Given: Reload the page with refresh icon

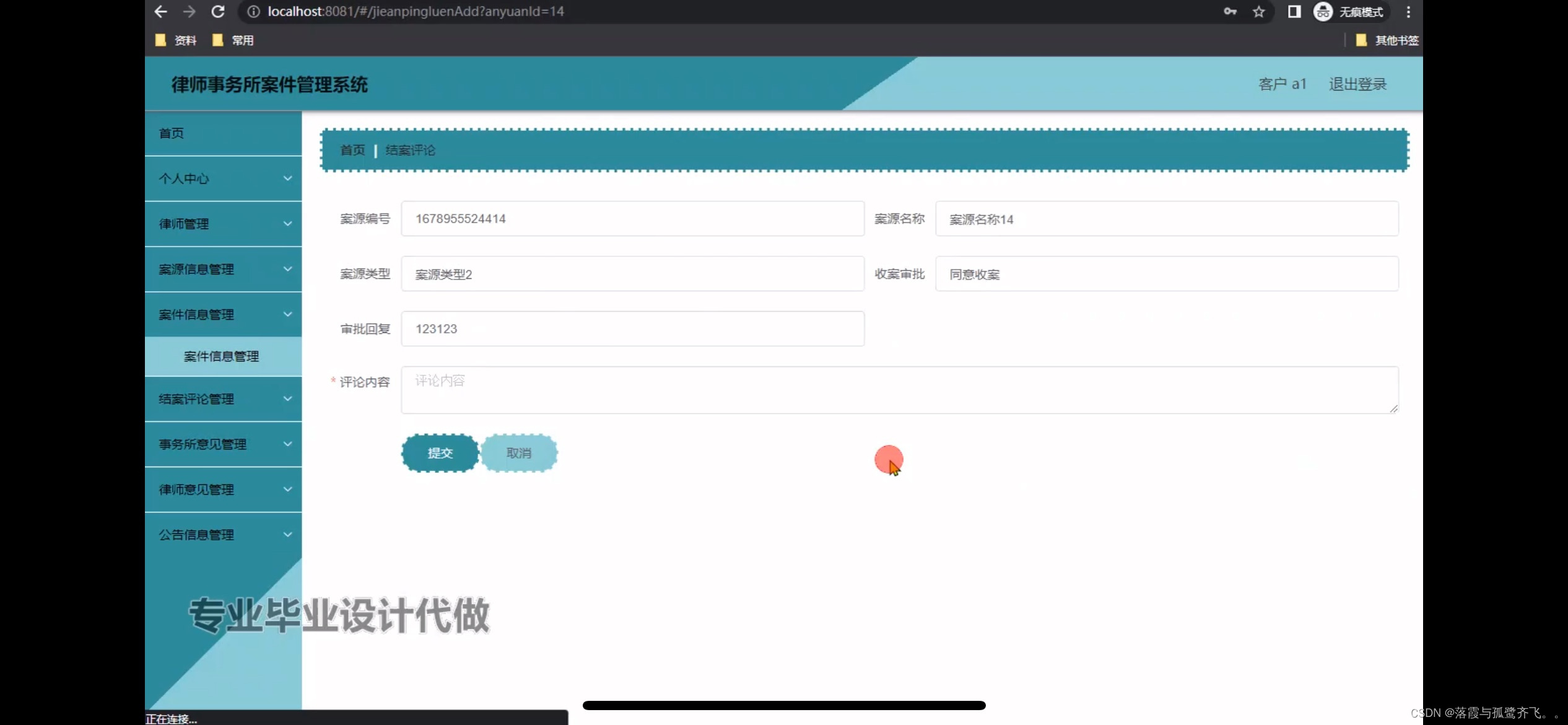Looking at the screenshot, I should pyautogui.click(x=218, y=11).
